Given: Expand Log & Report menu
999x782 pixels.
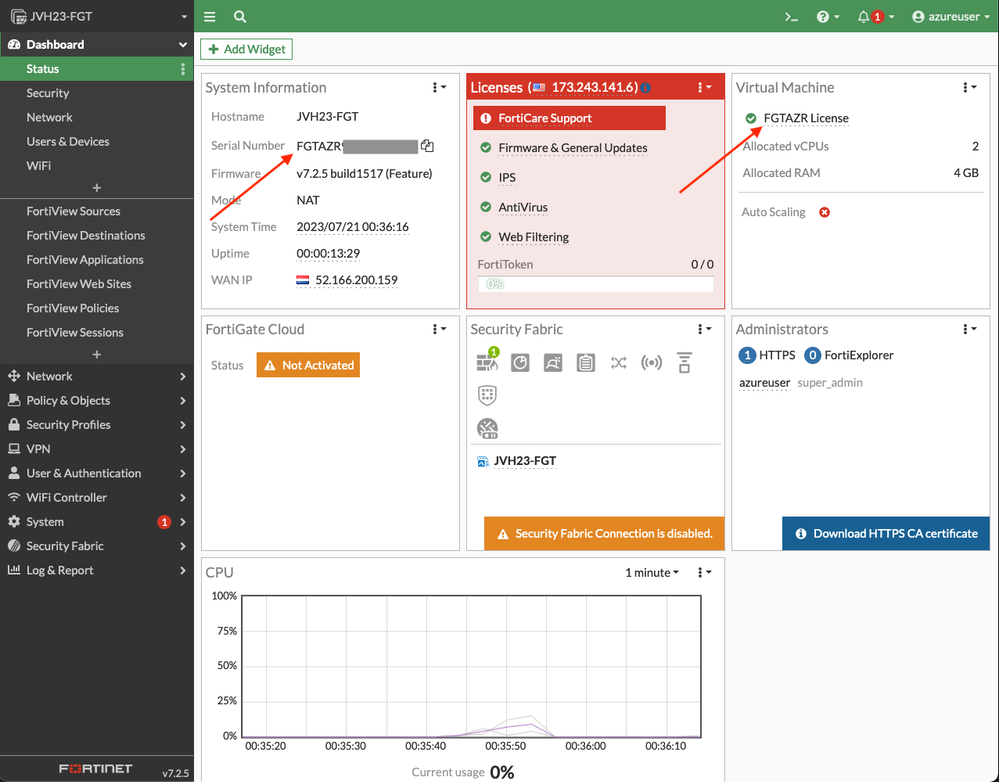Looking at the screenshot, I should [x=97, y=570].
